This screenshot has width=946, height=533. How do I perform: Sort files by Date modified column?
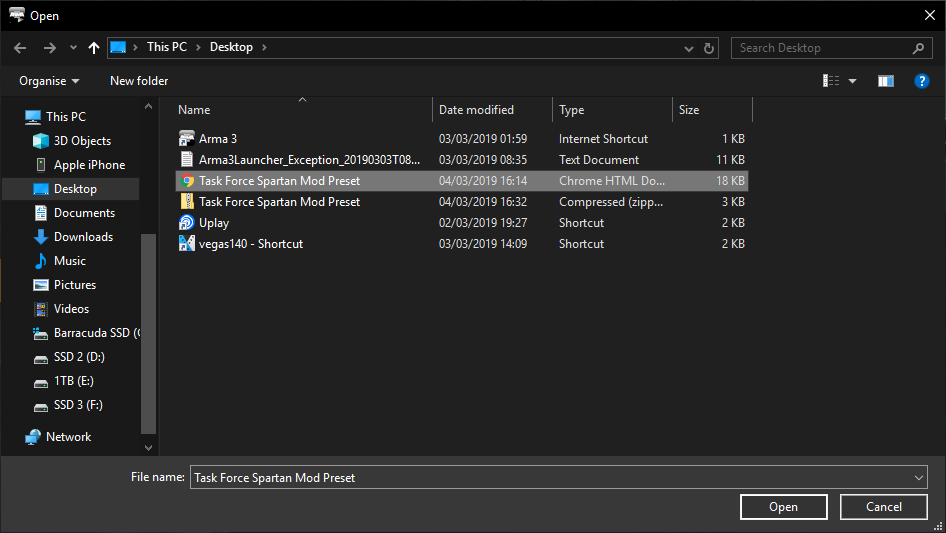477,110
